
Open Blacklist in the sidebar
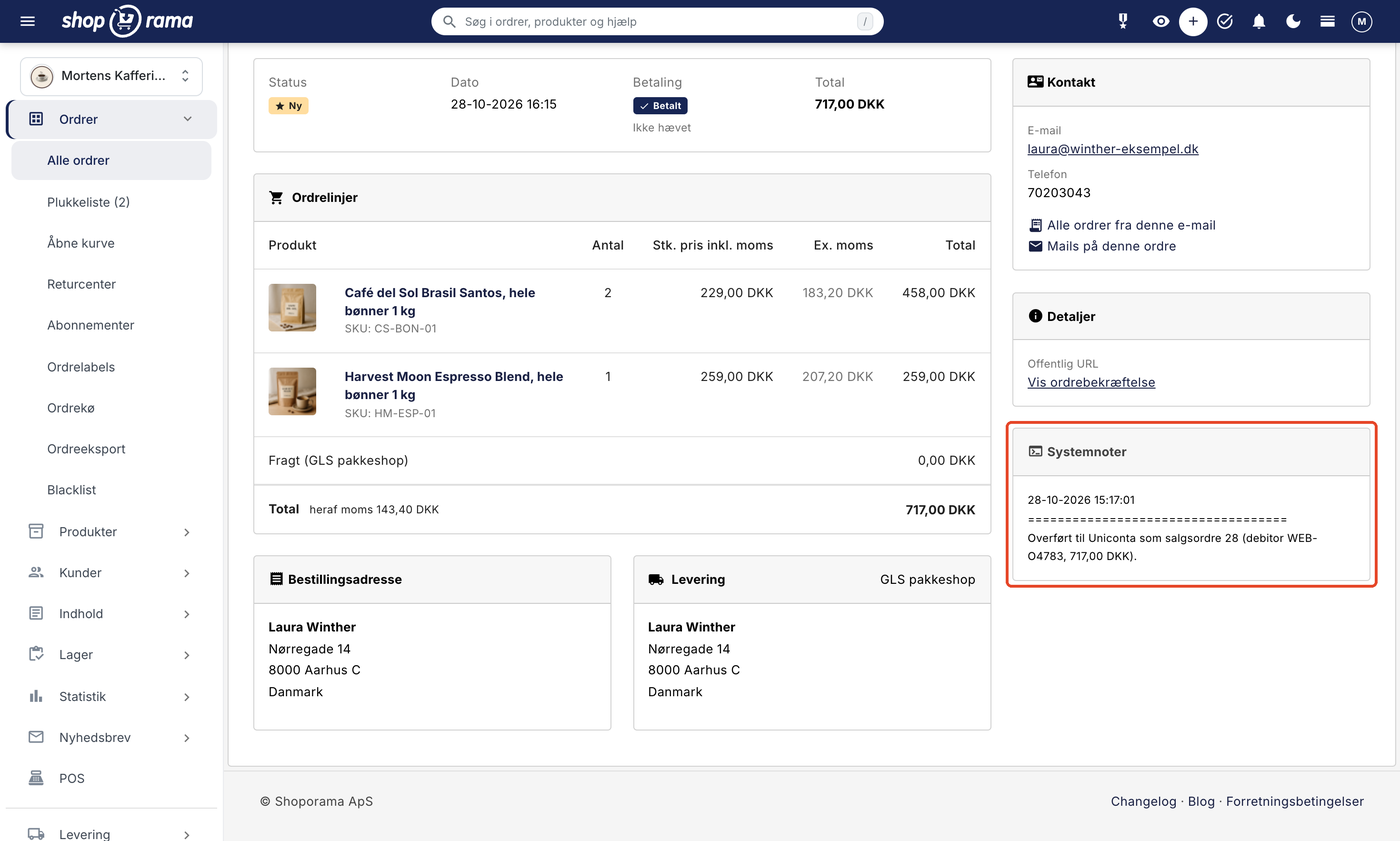tap(71, 490)
